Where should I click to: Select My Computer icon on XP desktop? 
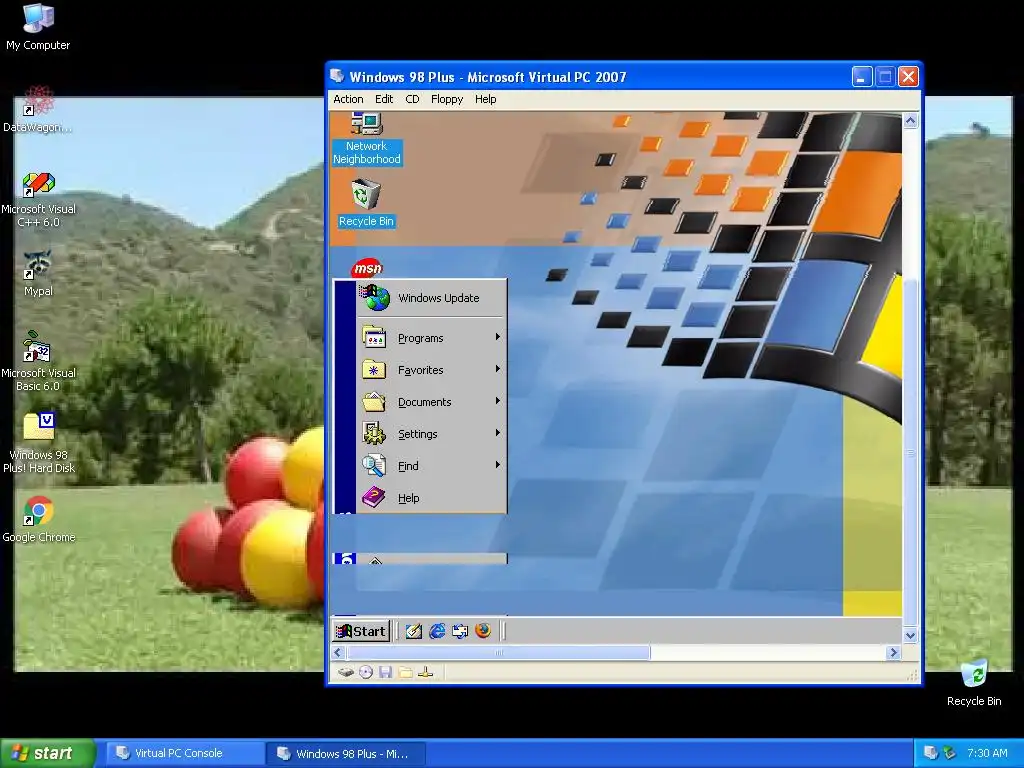pyautogui.click(x=38, y=27)
